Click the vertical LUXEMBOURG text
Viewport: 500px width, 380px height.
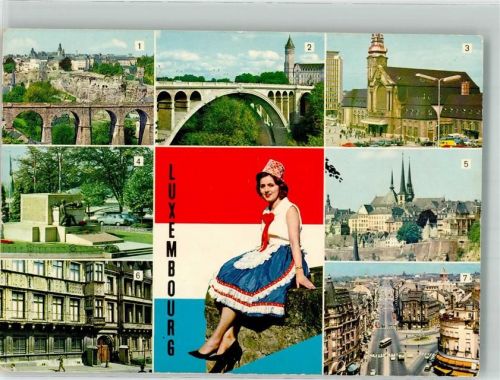pyautogui.click(x=171, y=260)
